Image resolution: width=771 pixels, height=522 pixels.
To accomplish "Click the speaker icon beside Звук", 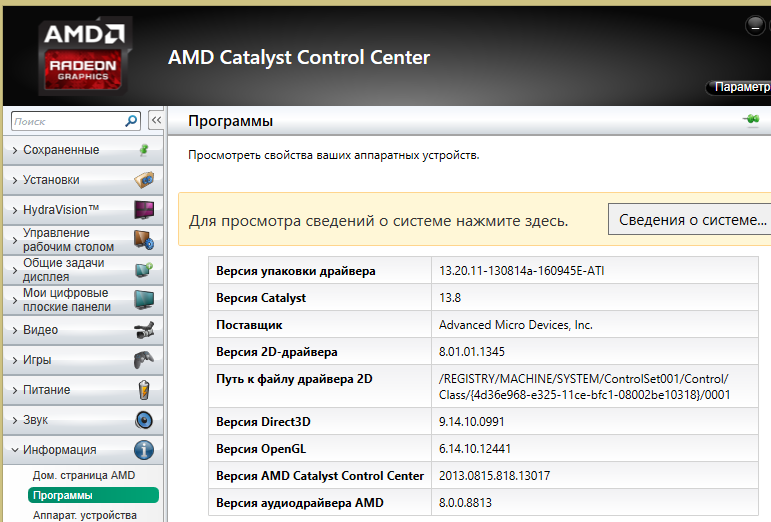I will tap(144, 420).
